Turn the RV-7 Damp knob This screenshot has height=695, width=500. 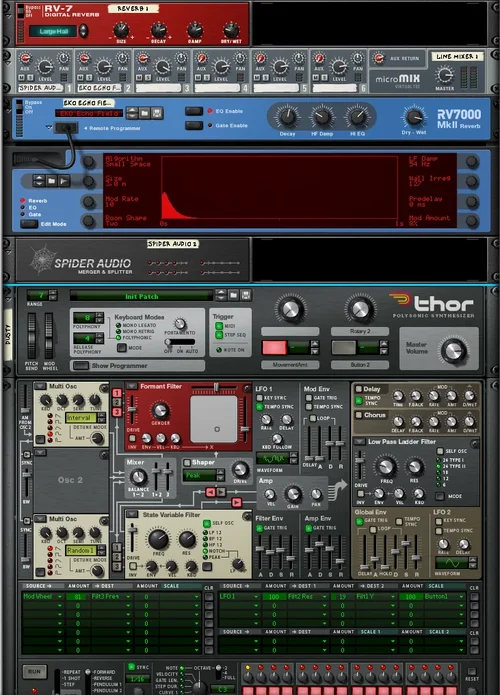[195, 31]
